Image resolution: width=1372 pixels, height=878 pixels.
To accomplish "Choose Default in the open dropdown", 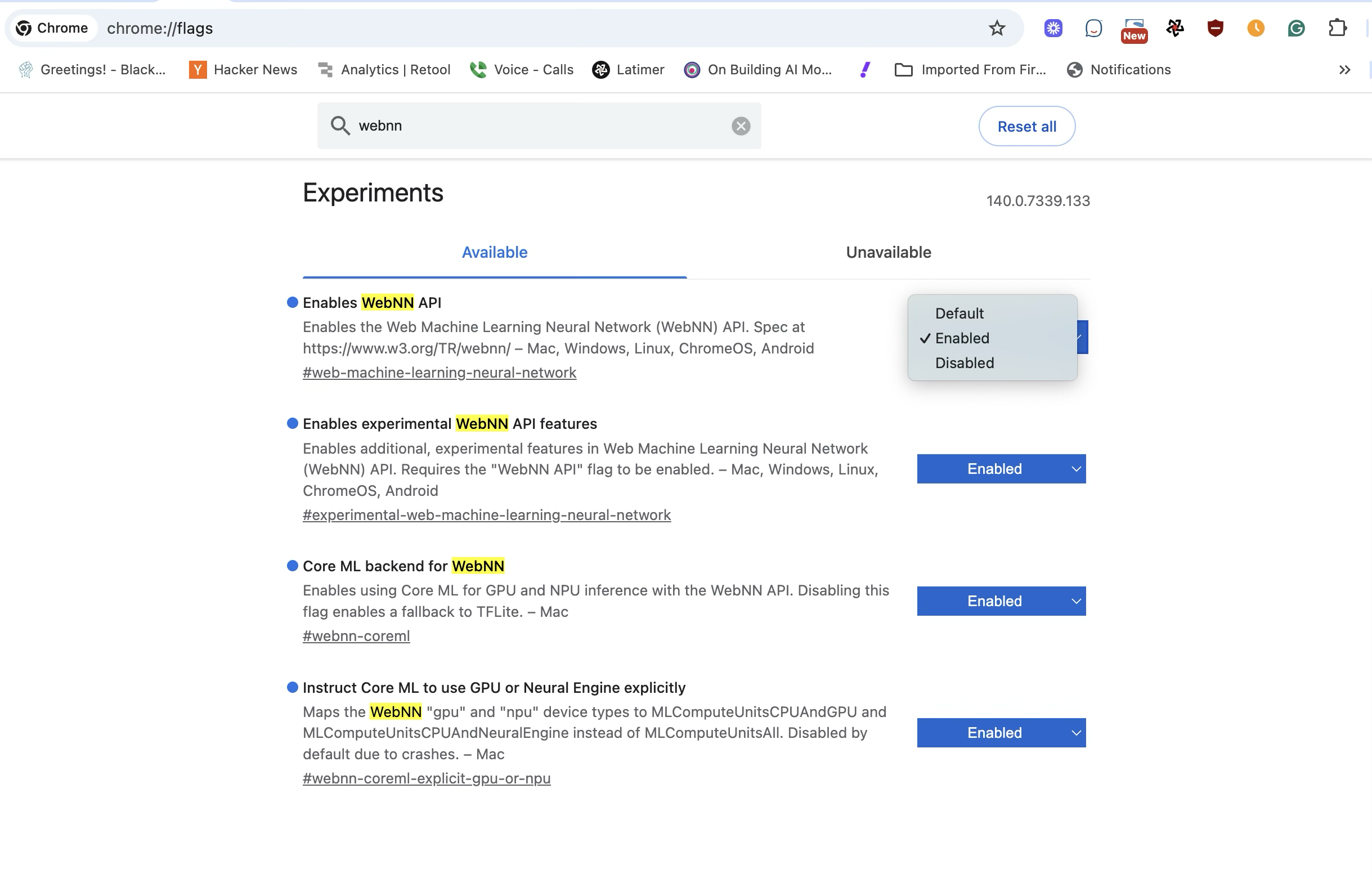I will tap(959, 313).
